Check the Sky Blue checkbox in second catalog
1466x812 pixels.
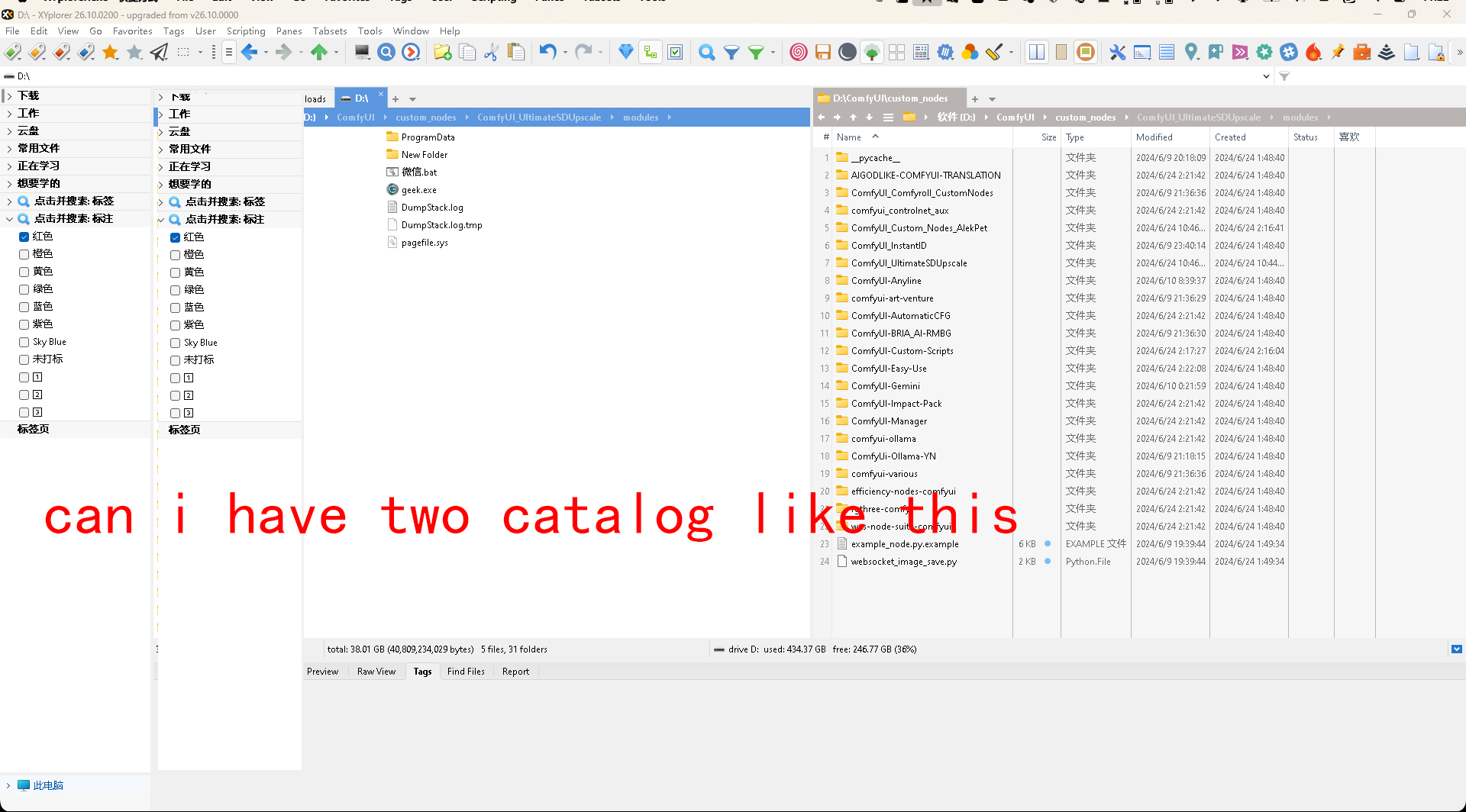tap(176, 343)
